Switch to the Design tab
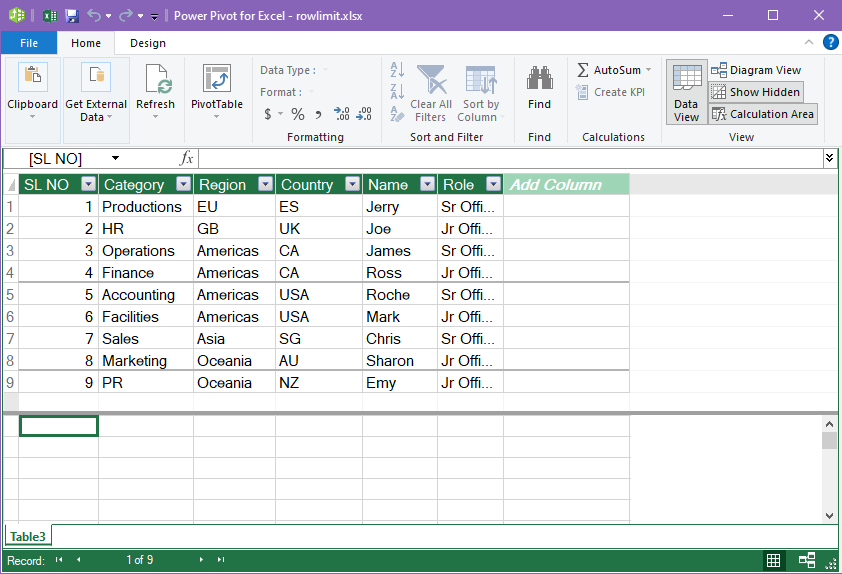 (x=148, y=43)
